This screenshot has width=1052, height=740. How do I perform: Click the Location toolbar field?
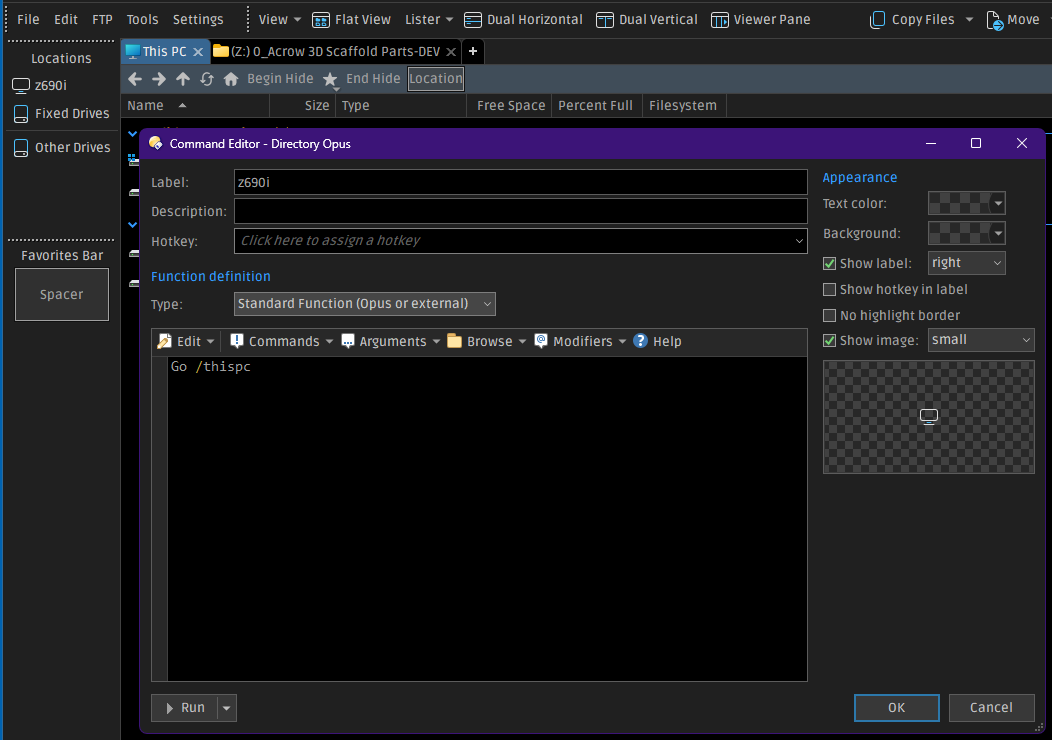pos(436,79)
